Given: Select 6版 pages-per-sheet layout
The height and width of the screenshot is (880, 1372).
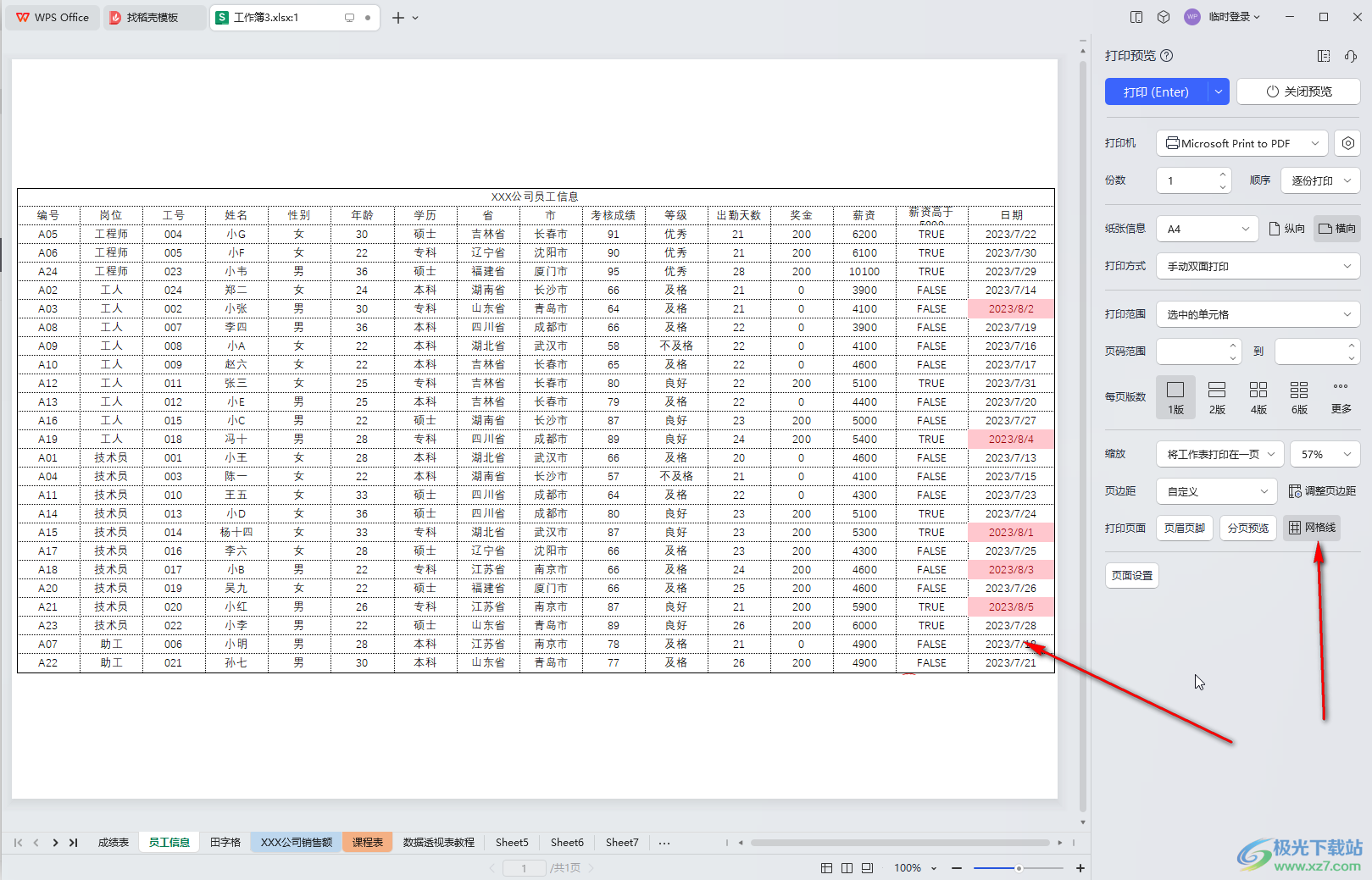Looking at the screenshot, I should [1299, 397].
